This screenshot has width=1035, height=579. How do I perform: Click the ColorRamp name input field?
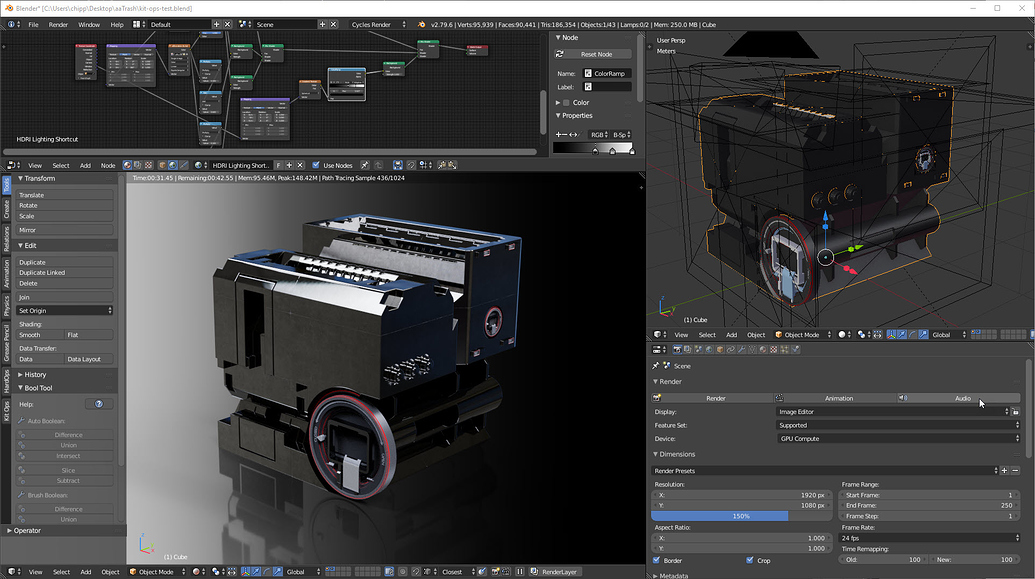[610, 72]
